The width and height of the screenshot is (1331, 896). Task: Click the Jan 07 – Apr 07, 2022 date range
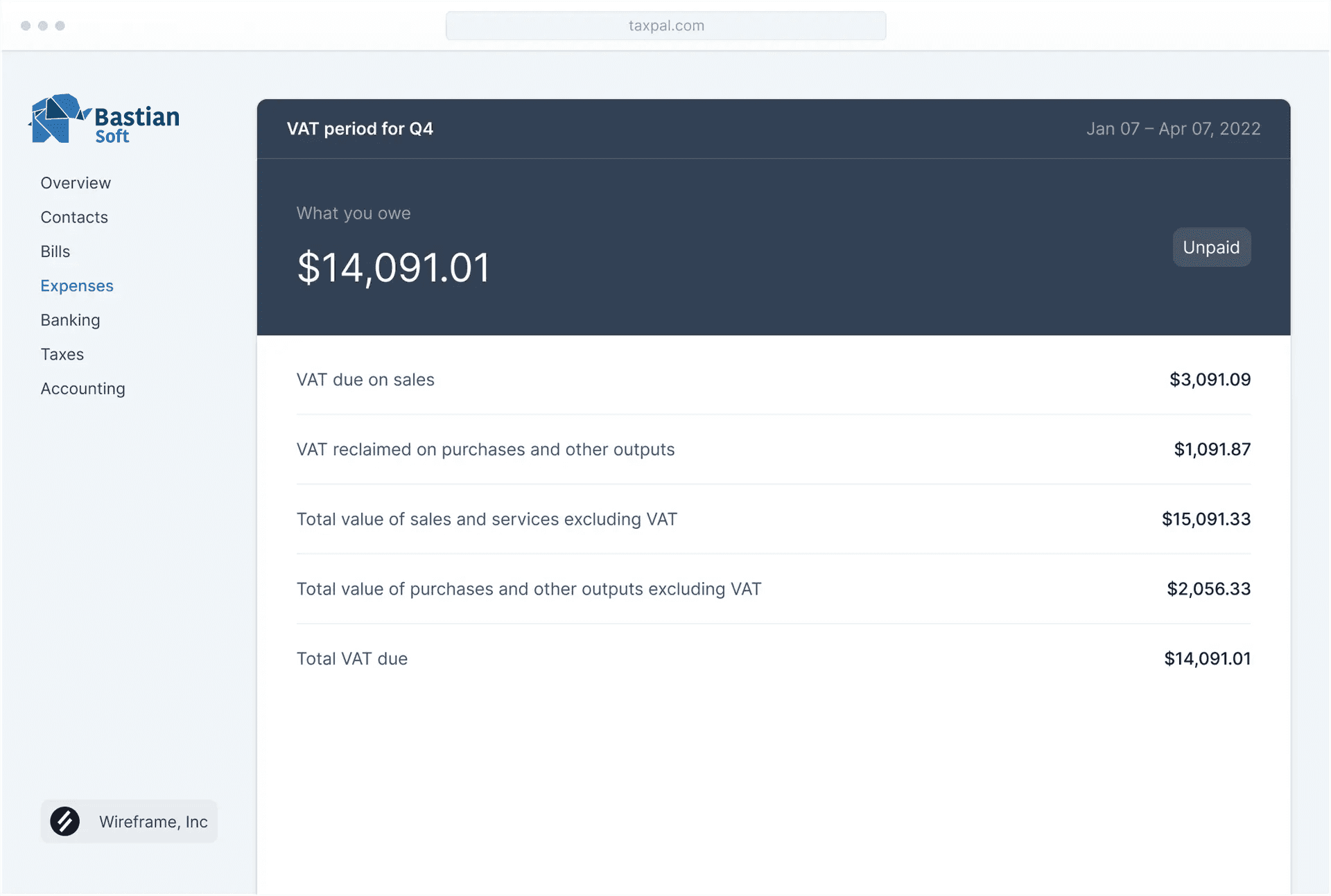(x=1173, y=129)
